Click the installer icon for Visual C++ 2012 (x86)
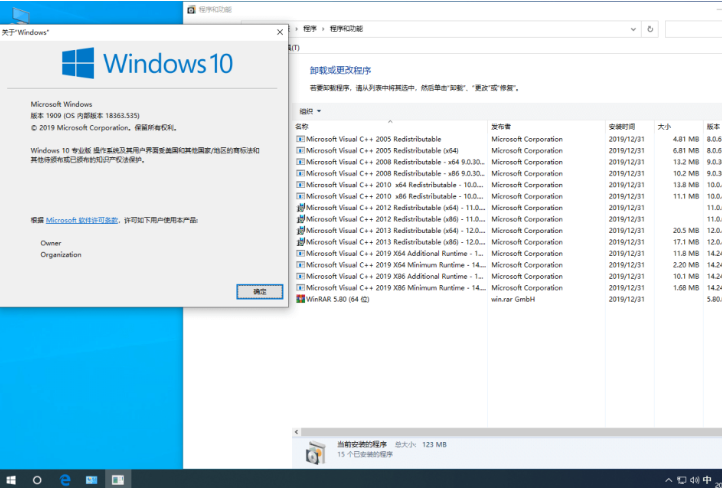This screenshot has height=488, width=722. click(x=300, y=219)
